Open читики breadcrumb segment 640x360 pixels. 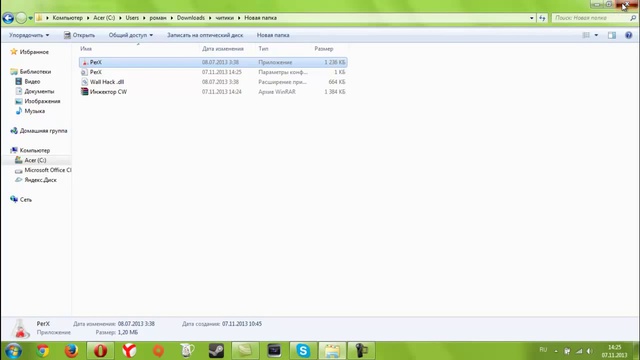[x=224, y=18]
